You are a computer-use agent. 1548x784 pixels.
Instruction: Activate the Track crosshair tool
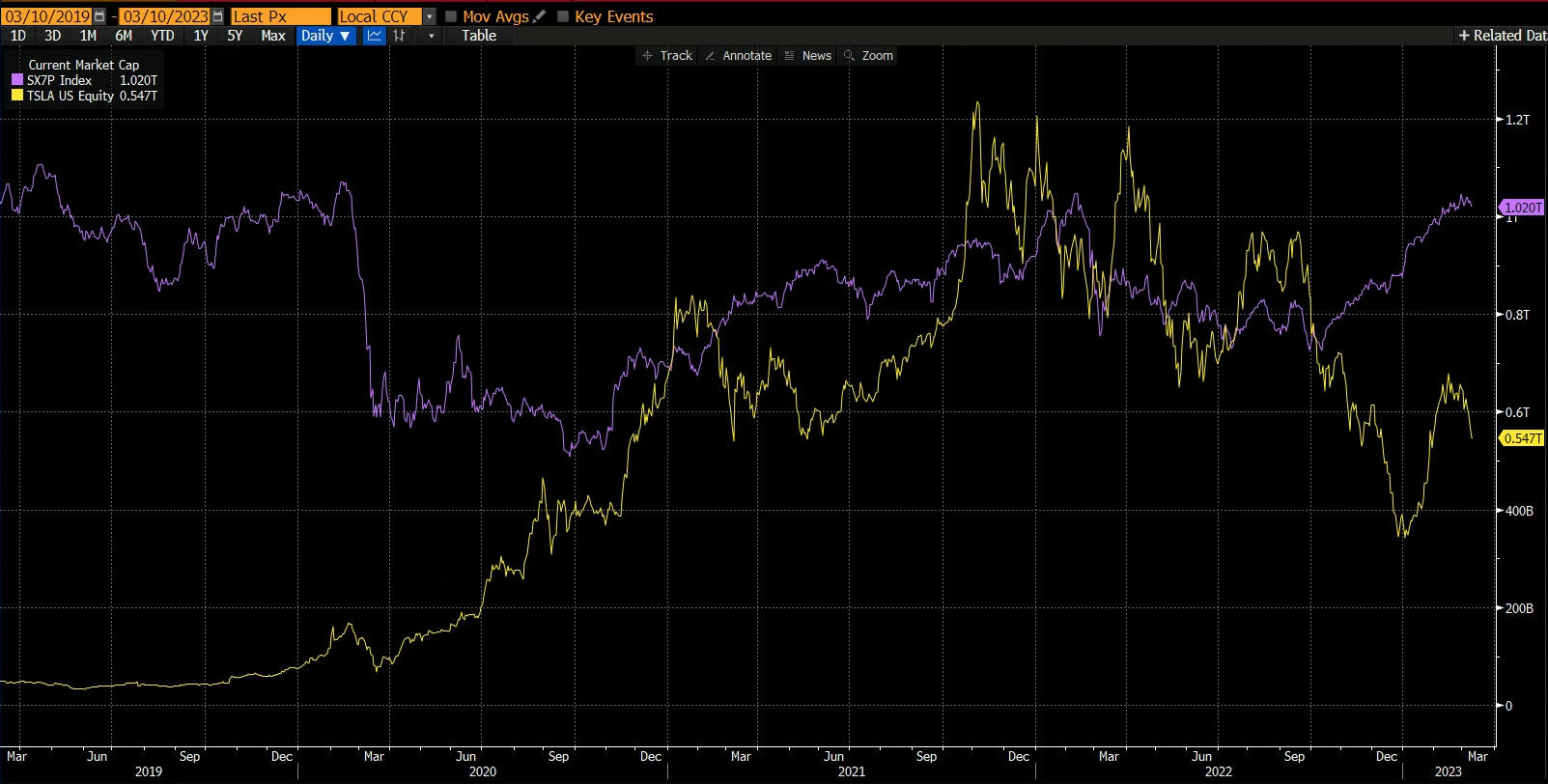click(667, 56)
